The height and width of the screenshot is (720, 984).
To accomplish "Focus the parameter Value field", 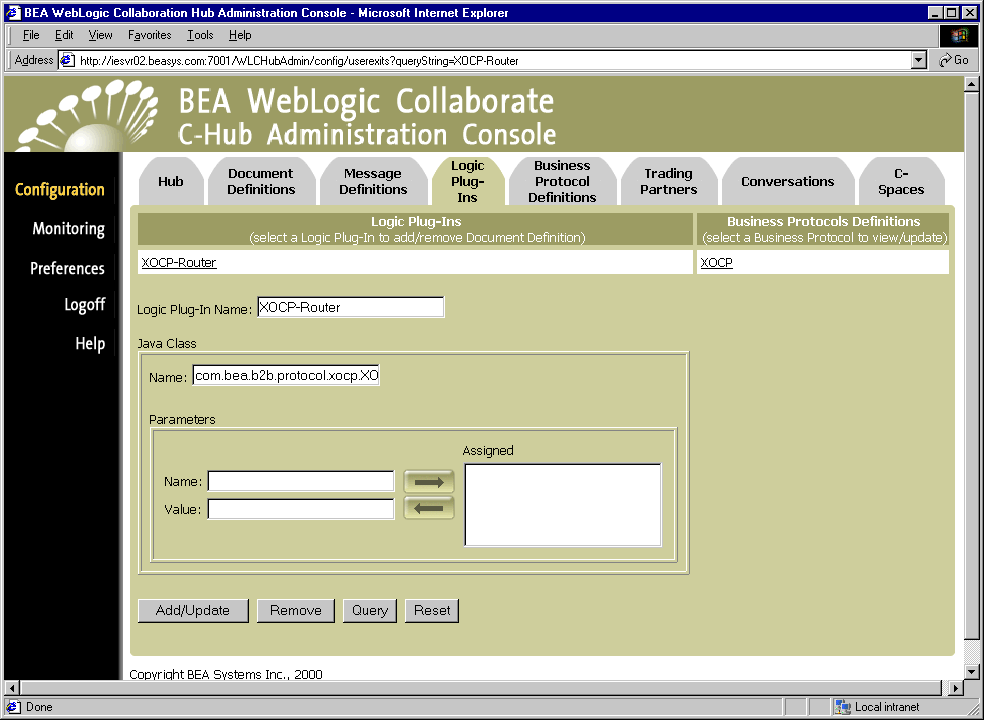I will pyautogui.click(x=301, y=509).
